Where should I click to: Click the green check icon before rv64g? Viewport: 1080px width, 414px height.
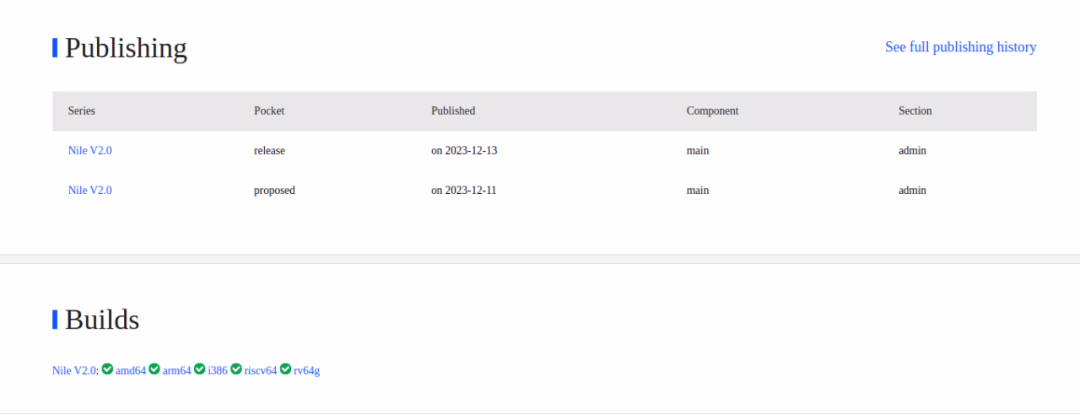[285, 369]
